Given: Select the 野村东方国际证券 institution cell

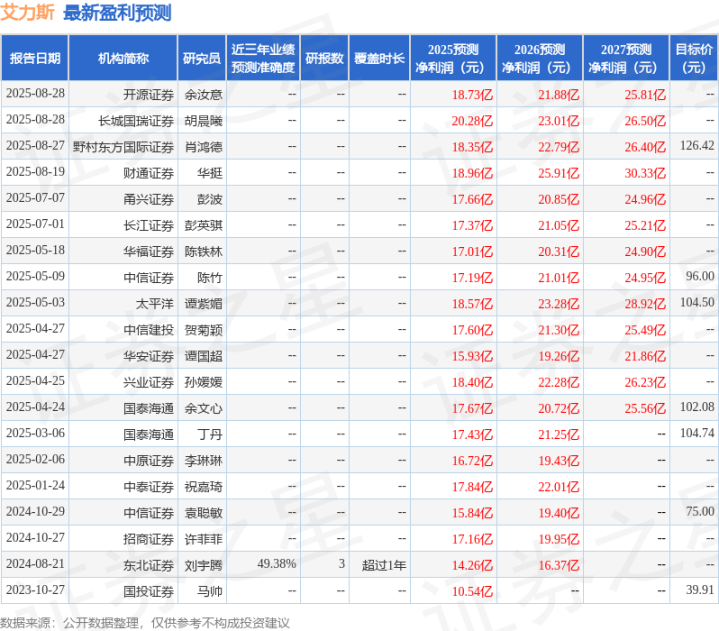Looking at the screenshot, I should [123, 147].
